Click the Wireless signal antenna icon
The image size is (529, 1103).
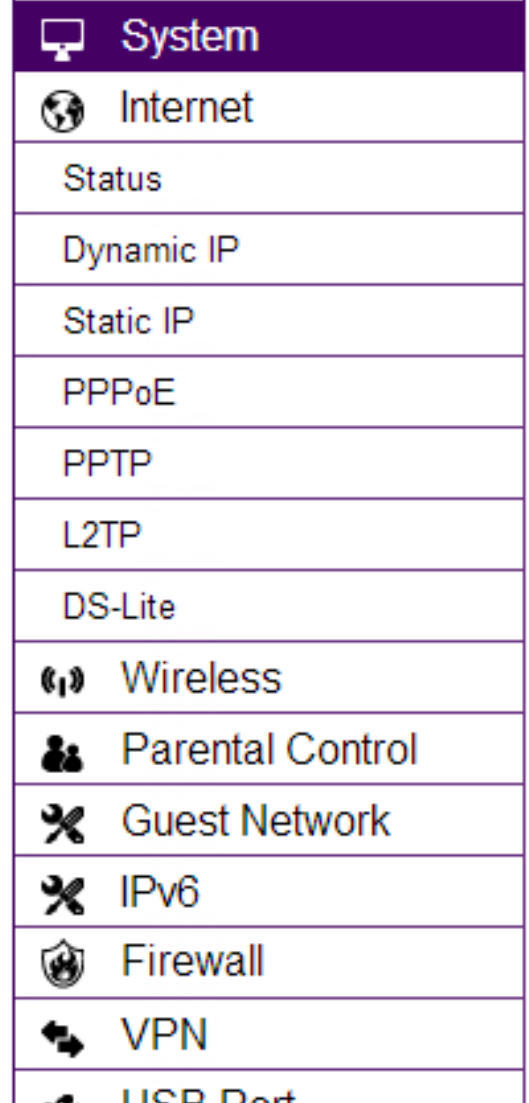(63, 682)
